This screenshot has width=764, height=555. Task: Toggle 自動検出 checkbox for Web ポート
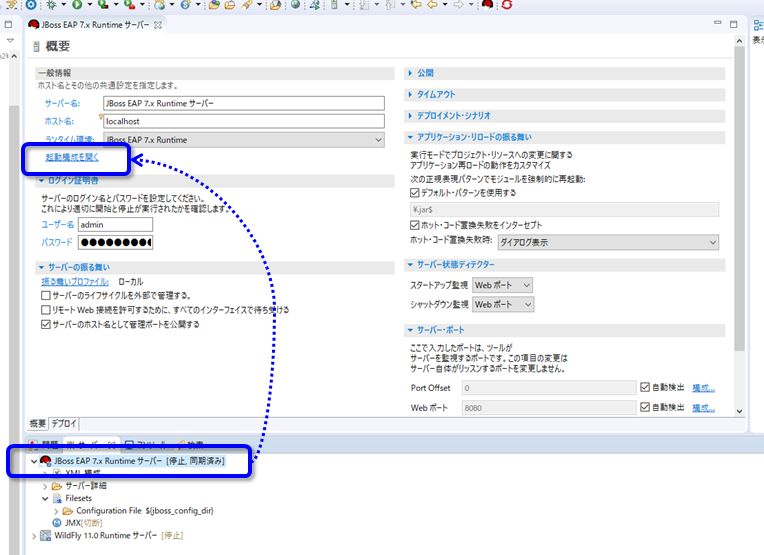(x=645, y=407)
